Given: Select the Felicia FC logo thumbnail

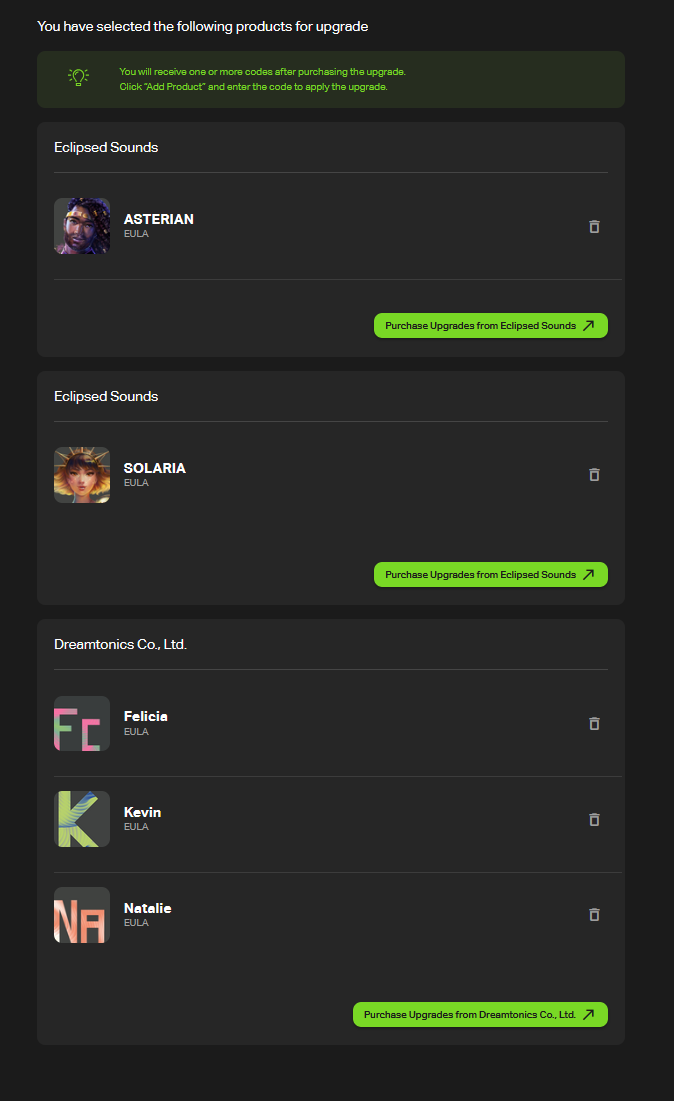Looking at the screenshot, I should [82, 723].
